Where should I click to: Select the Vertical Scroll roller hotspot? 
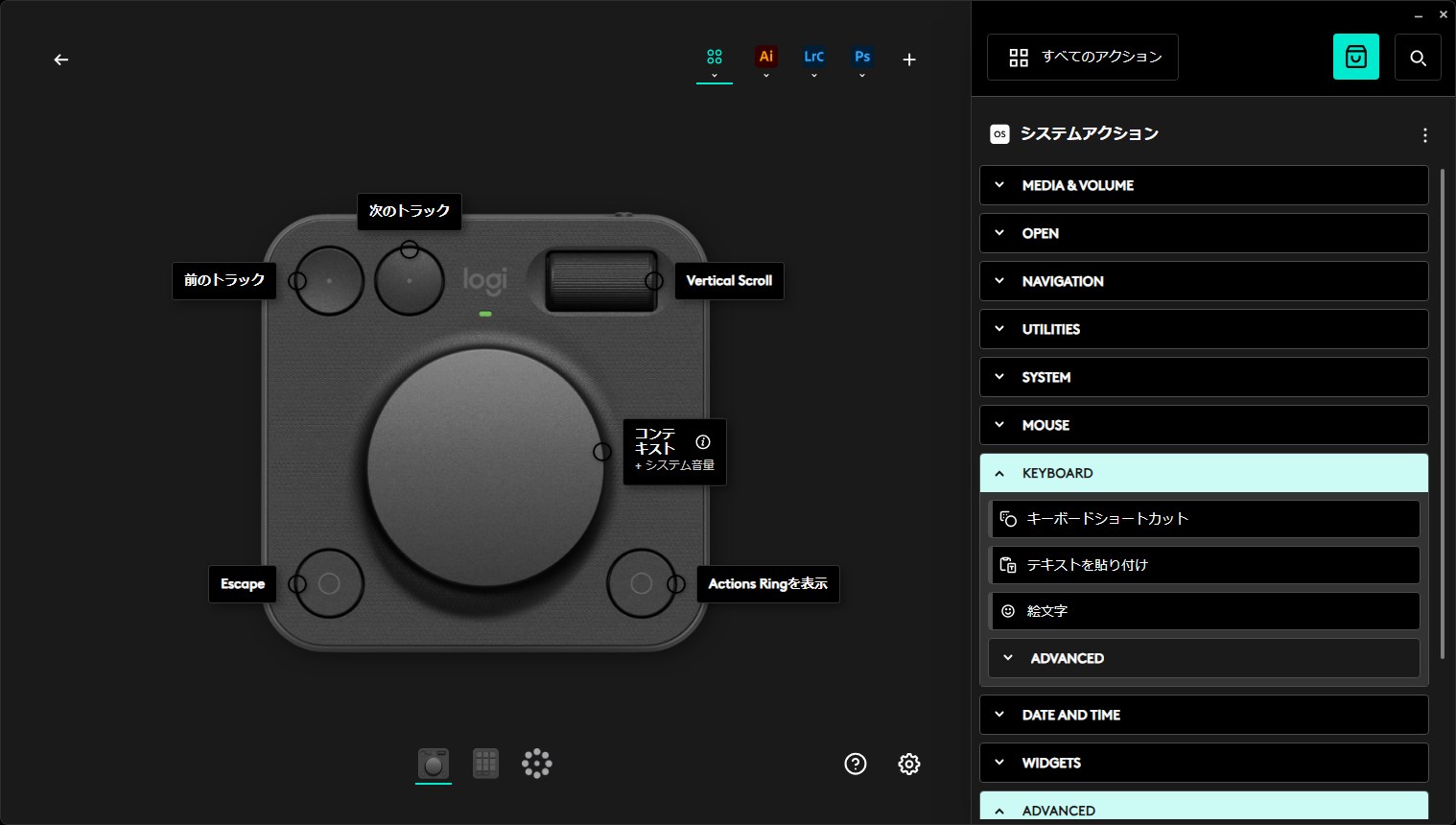(654, 281)
